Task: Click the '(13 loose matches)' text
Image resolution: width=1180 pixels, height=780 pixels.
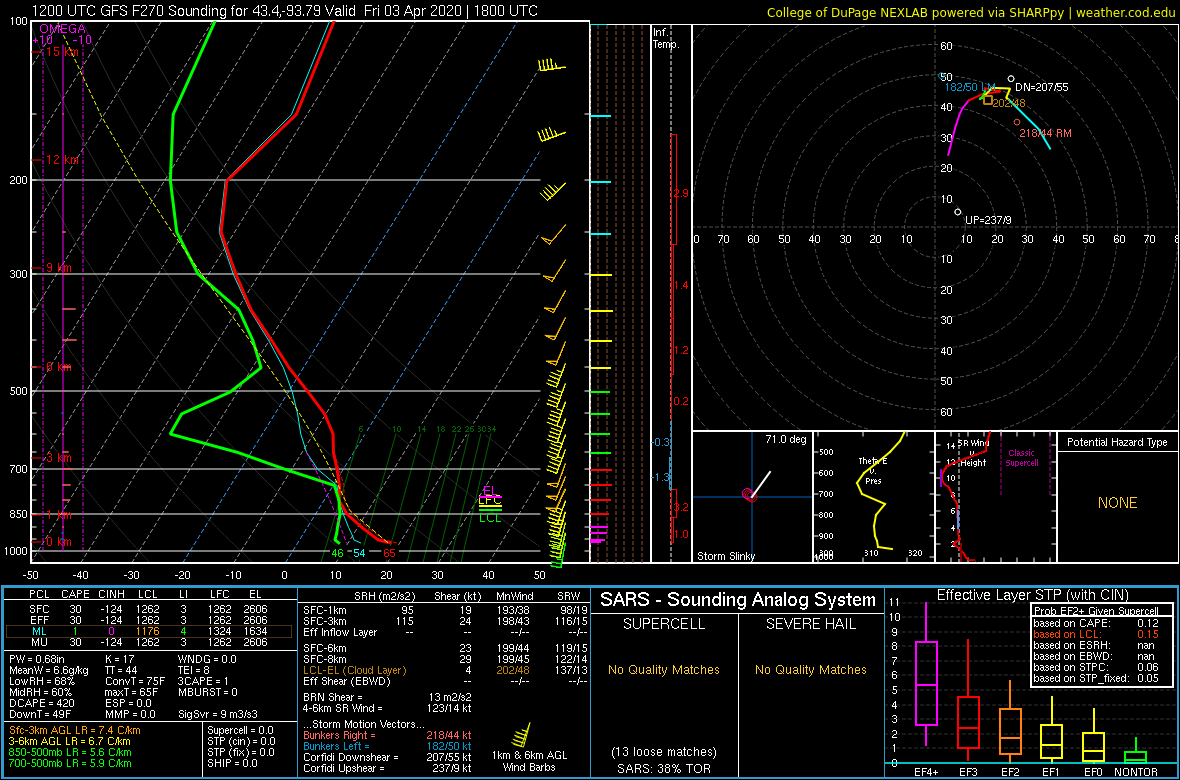Action: click(664, 751)
